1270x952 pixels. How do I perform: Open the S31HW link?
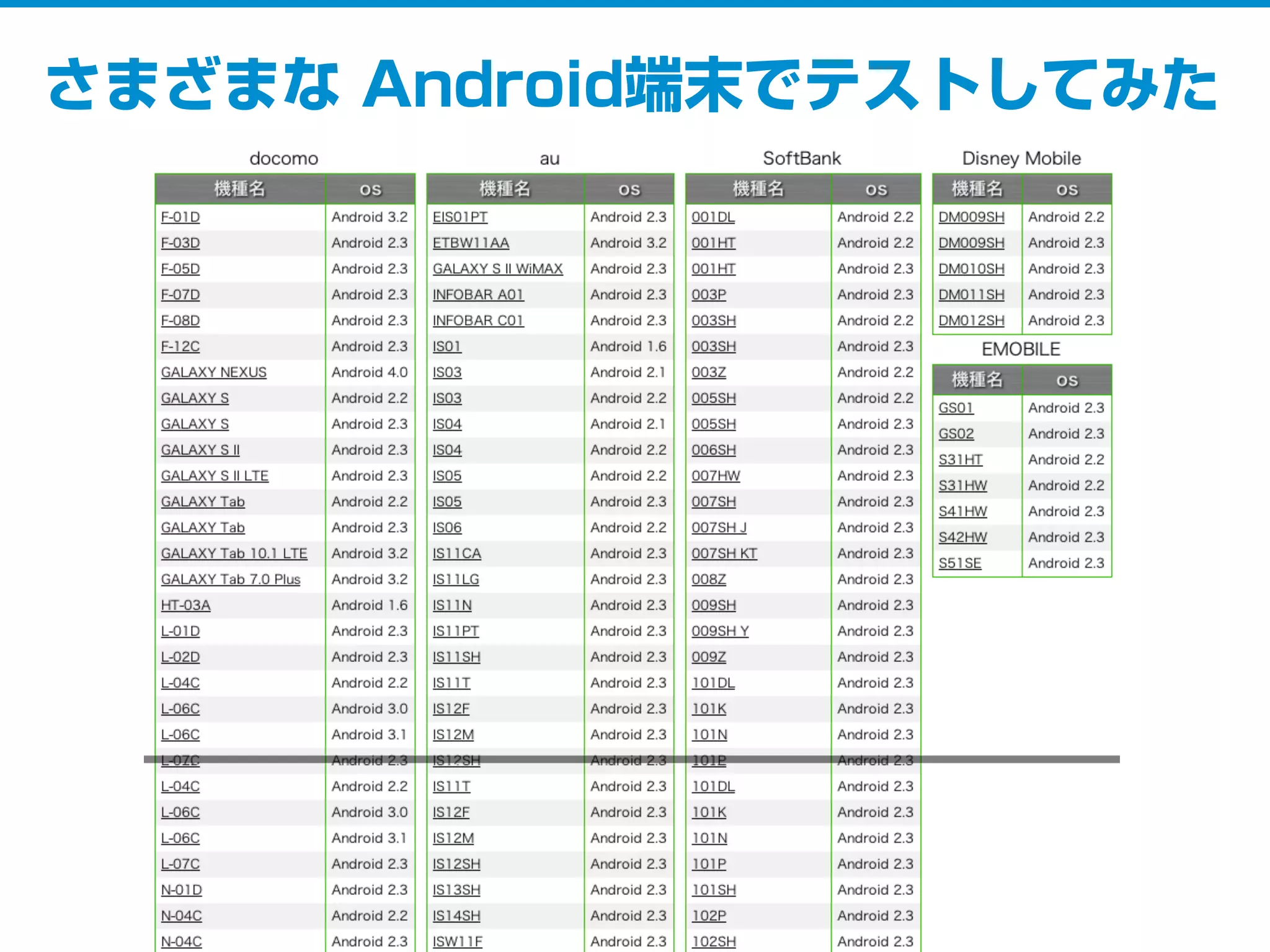tap(962, 486)
